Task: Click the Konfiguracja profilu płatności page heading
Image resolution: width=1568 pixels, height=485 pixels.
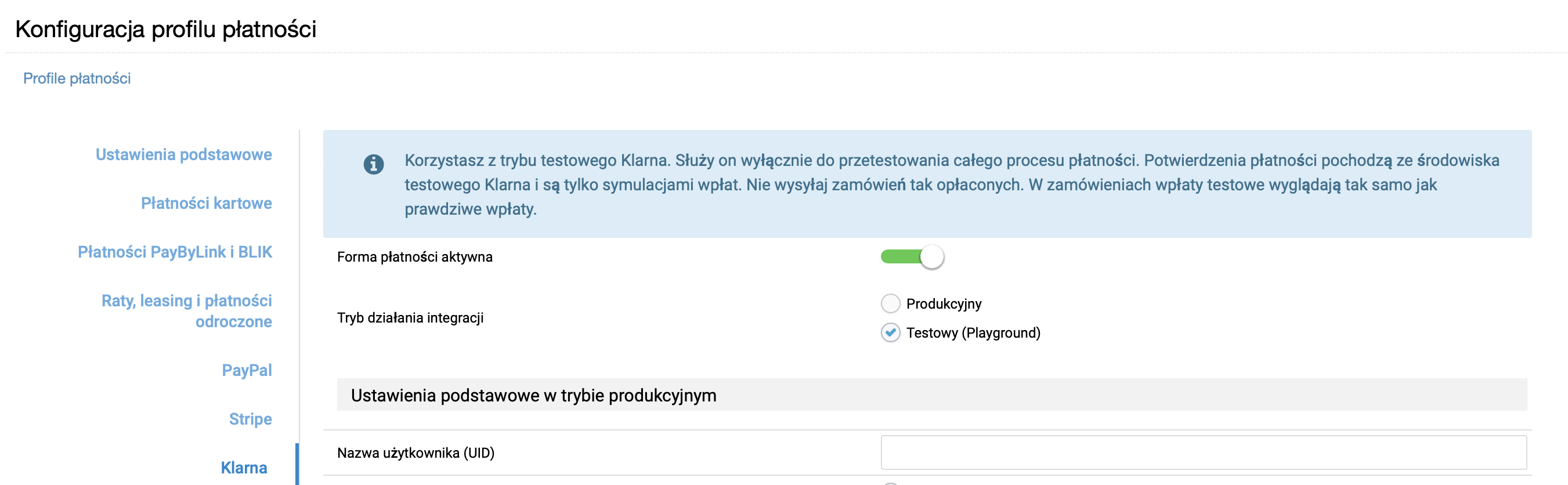Action: tap(165, 29)
